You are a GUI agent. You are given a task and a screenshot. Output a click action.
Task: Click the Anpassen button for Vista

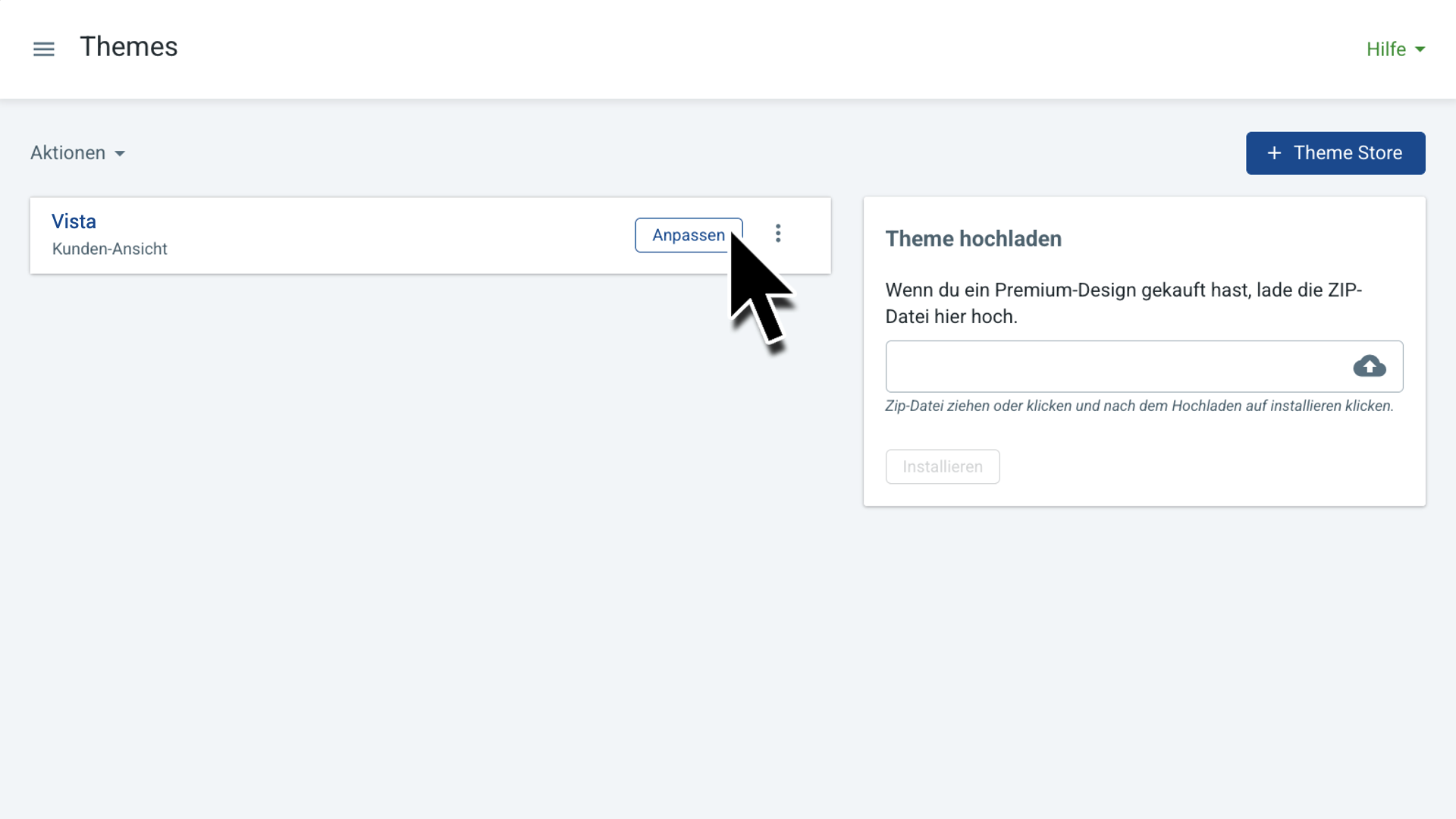[x=687, y=235]
